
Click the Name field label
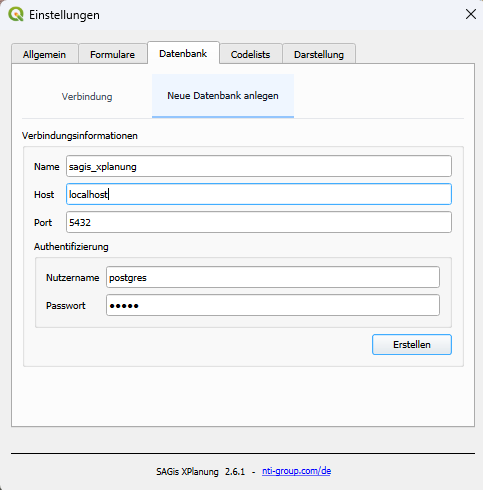(47, 167)
